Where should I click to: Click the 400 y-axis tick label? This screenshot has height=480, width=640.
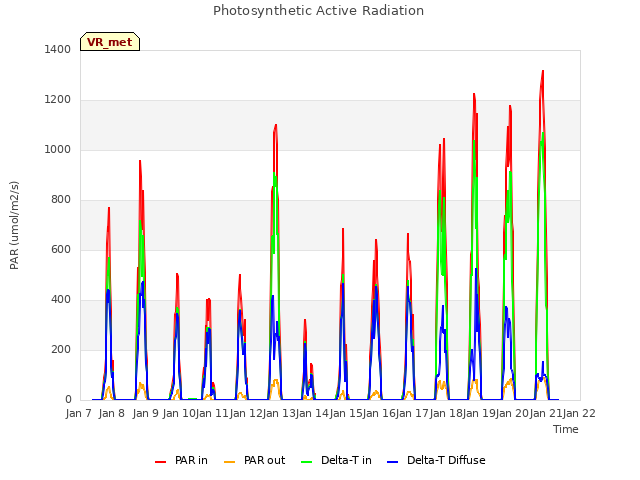click(61, 300)
